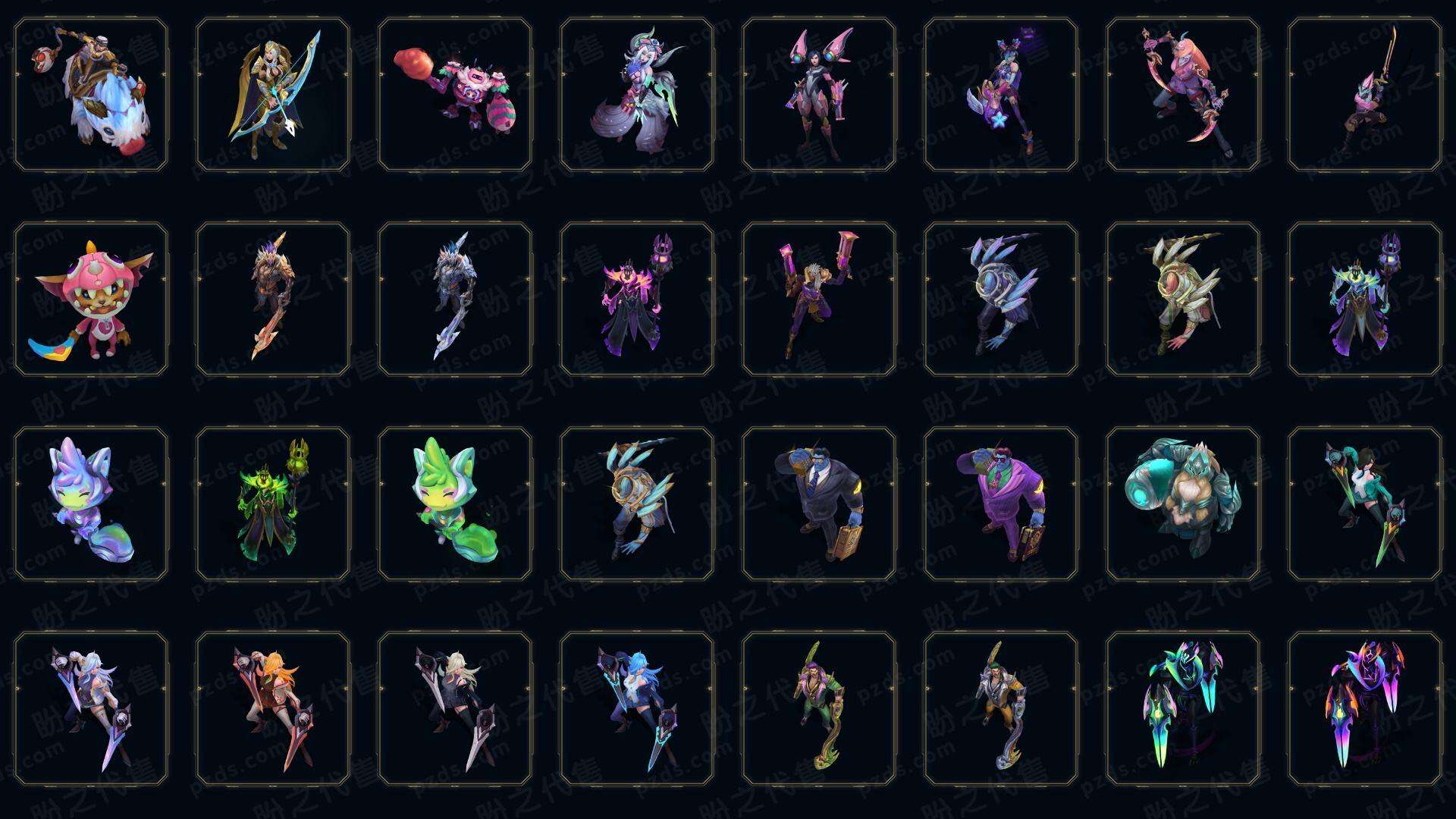
Task: Click the golden archer with blue bow
Action: tap(273, 95)
